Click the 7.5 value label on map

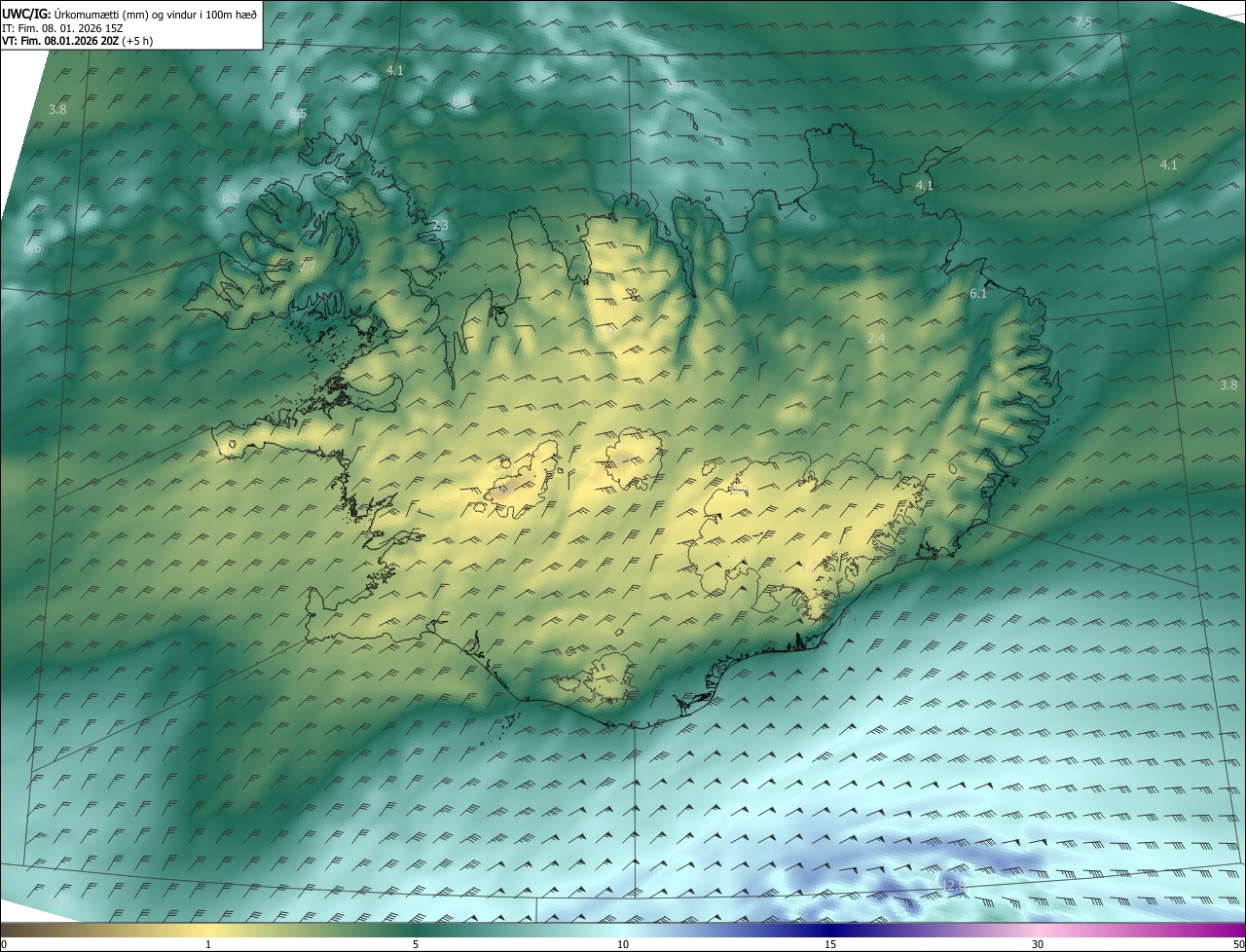(1083, 22)
